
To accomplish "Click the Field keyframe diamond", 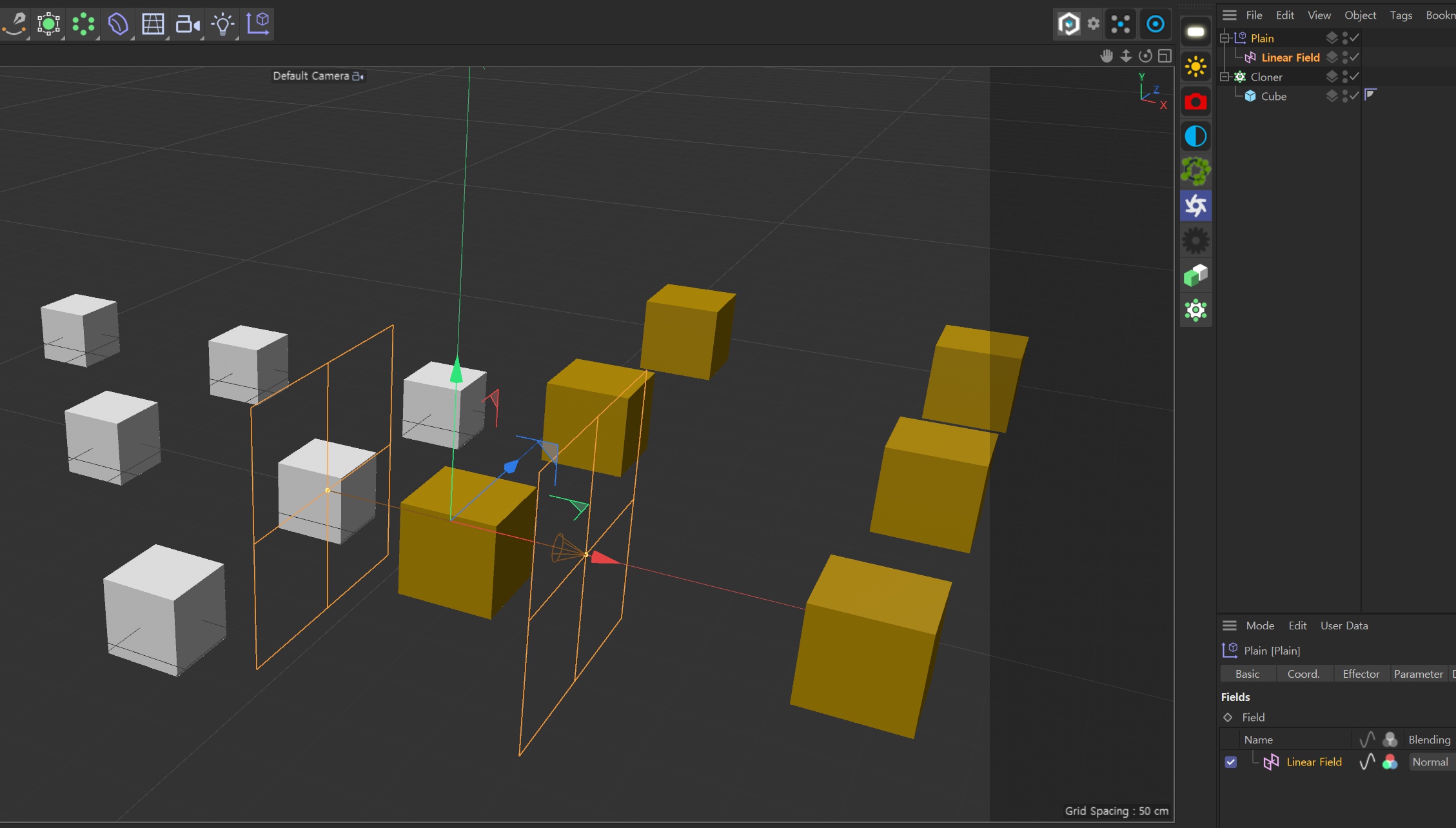I will coord(1228,717).
